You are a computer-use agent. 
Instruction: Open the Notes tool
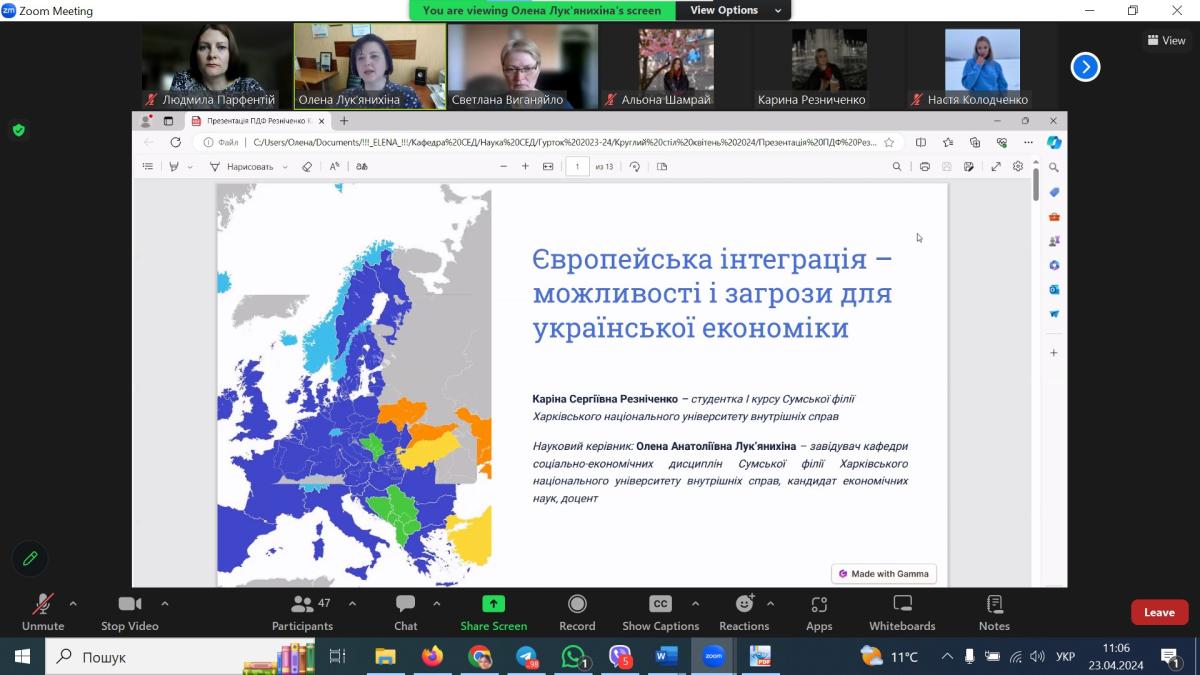click(x=994, y=612)
